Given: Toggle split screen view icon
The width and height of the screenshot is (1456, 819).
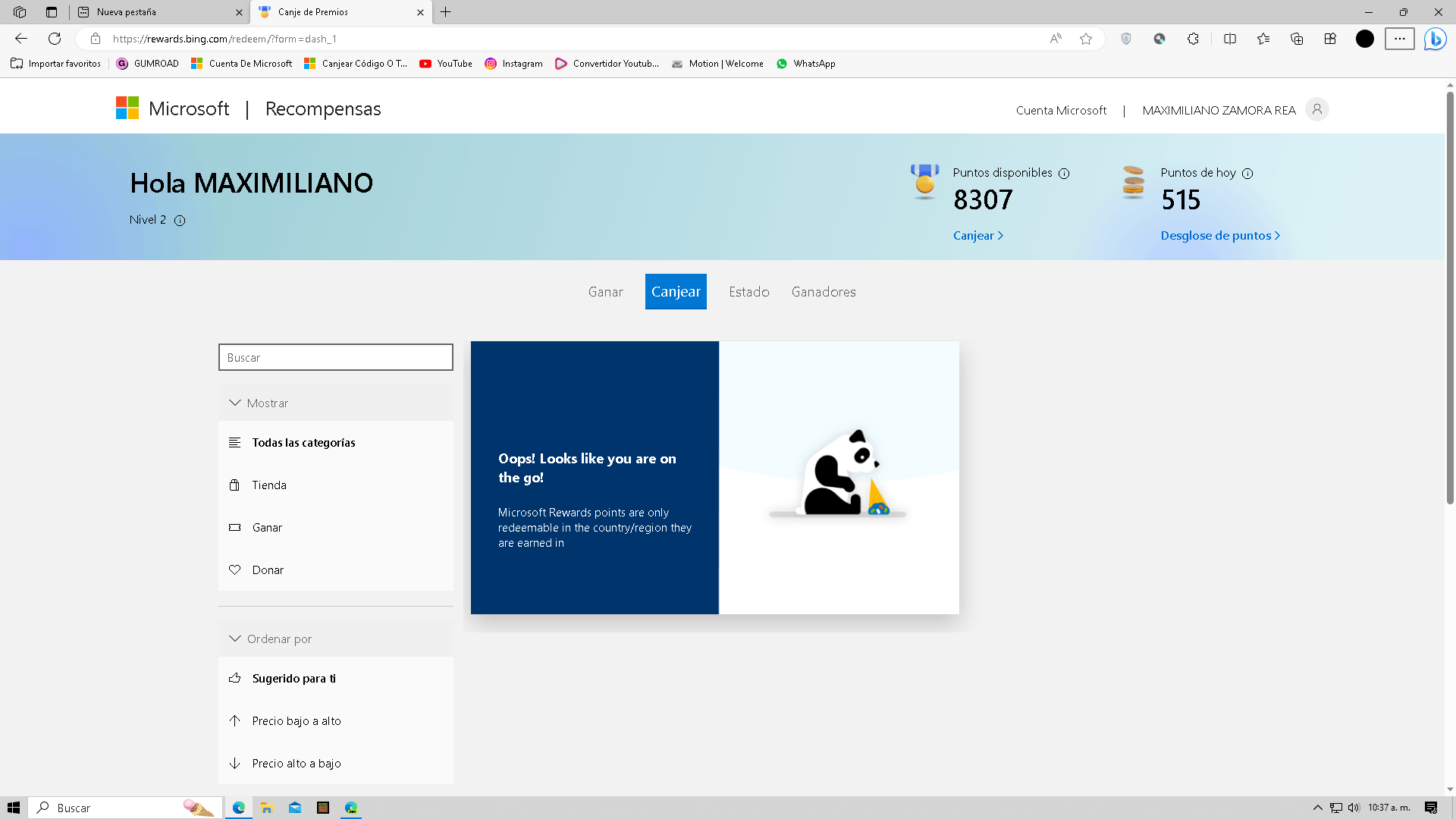Looking at the screenshot, I should click(1230, 39).
